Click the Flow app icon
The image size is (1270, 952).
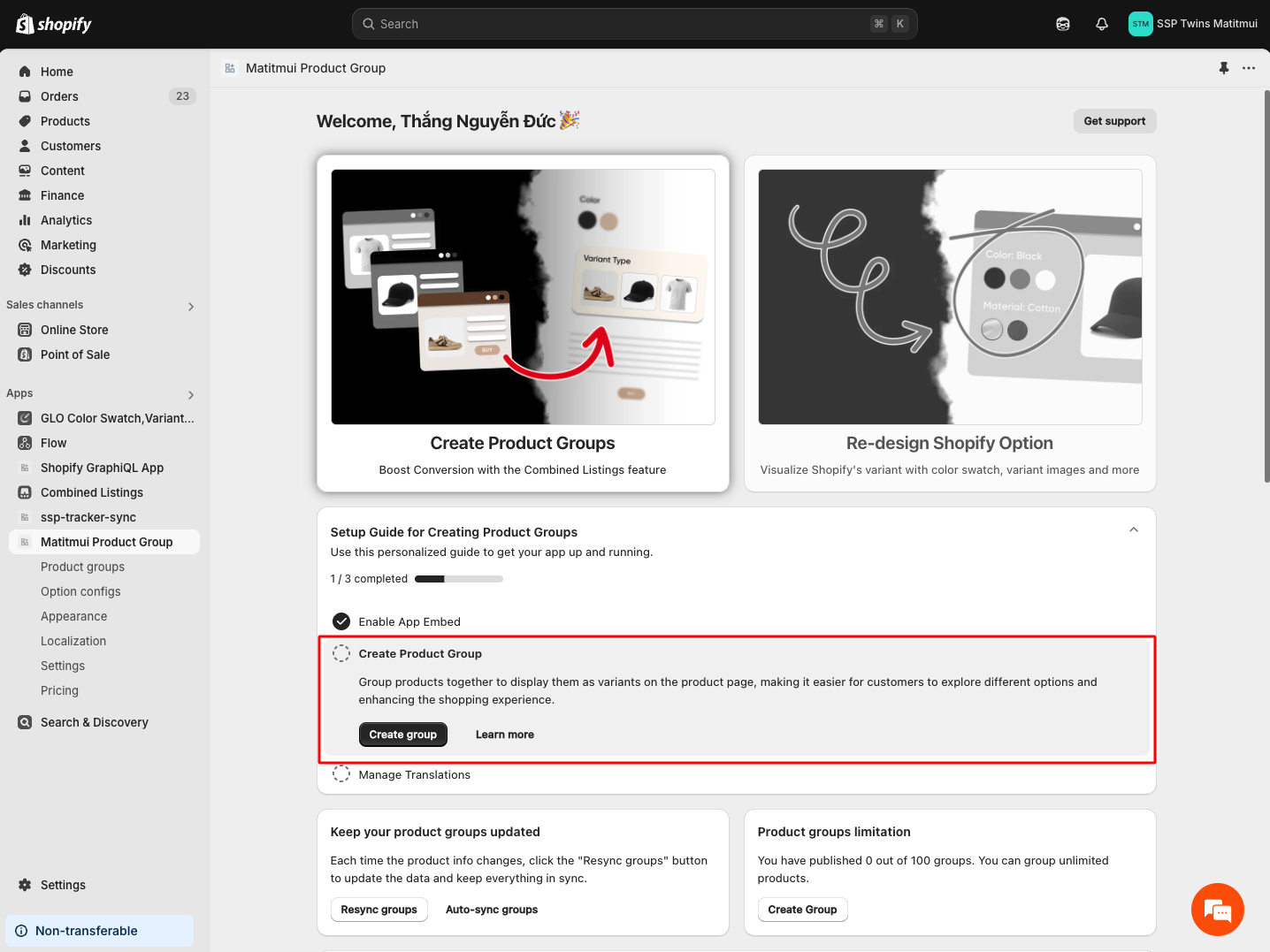click(x=25, y=443)
